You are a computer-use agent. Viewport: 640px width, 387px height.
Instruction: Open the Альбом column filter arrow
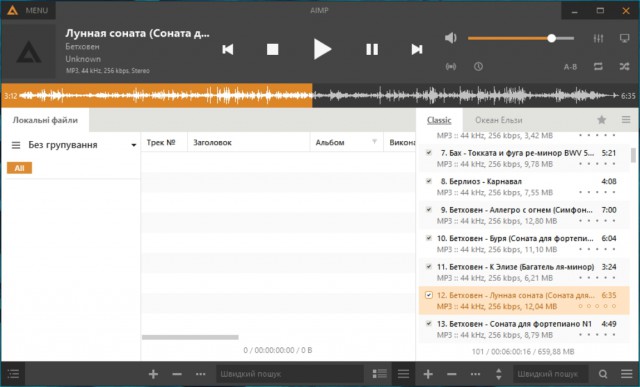tap(375, 142)
